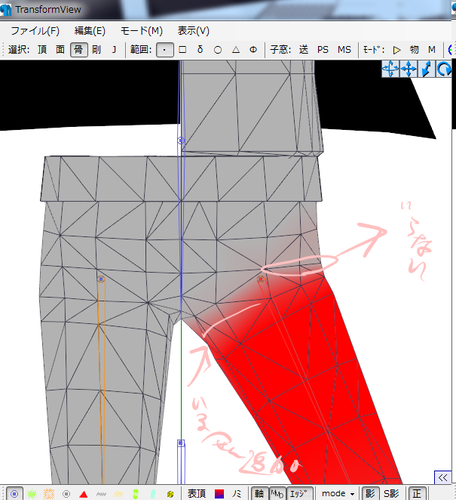Screen dimensions: 456x500
Task: Click the four-arrow move view icon
Action: [x=408, y=69]
